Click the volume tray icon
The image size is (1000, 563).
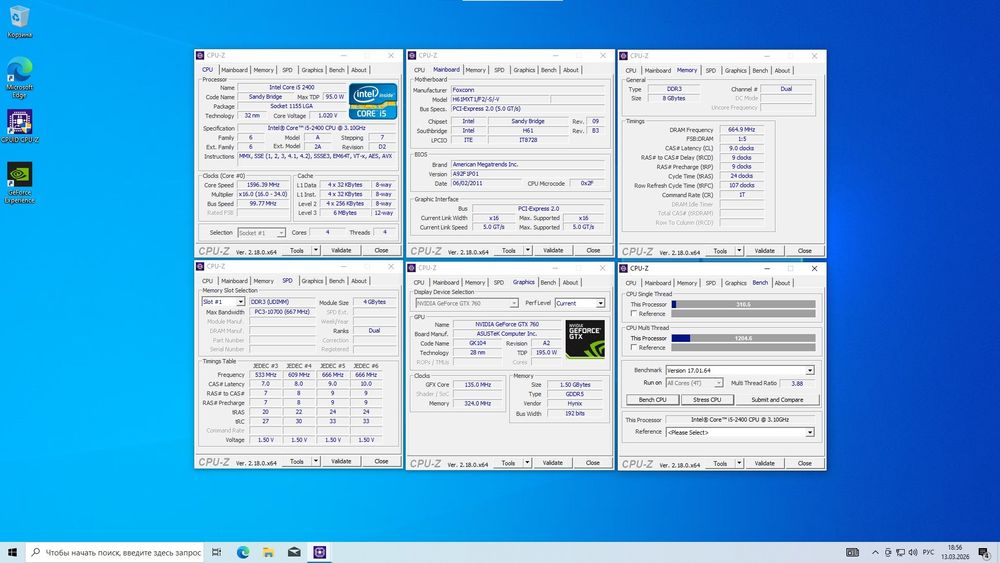[913, 552]
